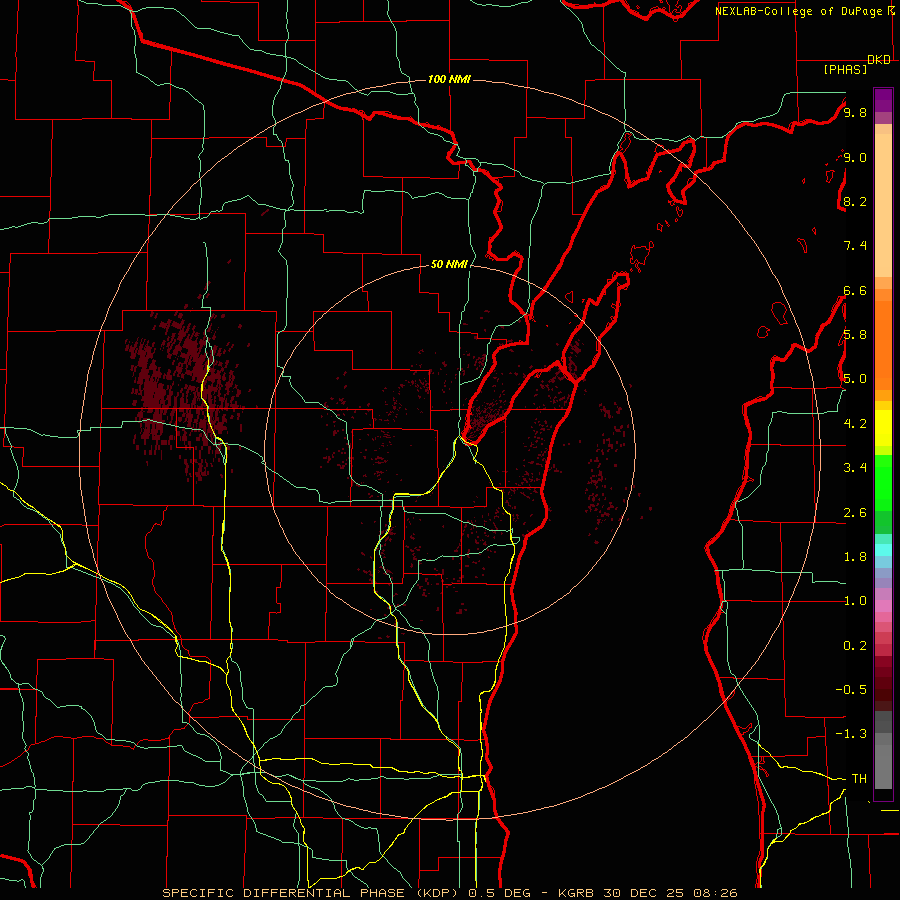Click the 4.2 value on the scale
Image resolution: width=900 pixels, height=900 pixels.
(855, 424)
